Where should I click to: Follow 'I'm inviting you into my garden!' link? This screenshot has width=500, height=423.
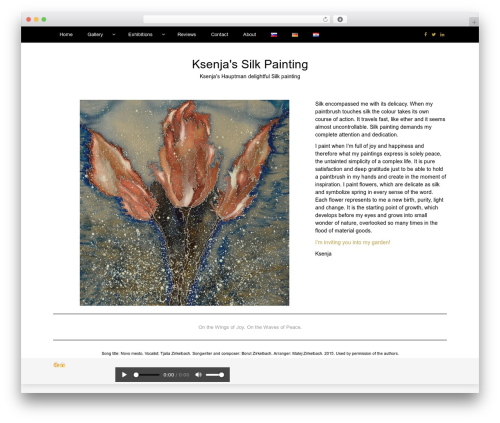point(352,242)
